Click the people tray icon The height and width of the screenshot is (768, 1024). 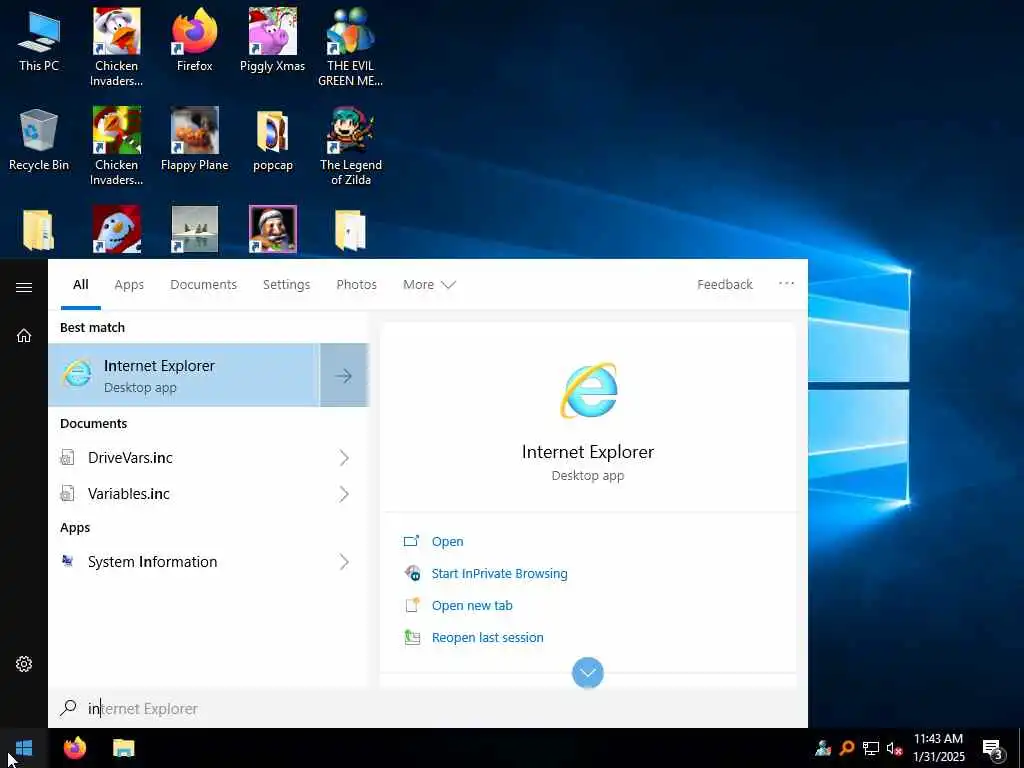click(823, 748)
